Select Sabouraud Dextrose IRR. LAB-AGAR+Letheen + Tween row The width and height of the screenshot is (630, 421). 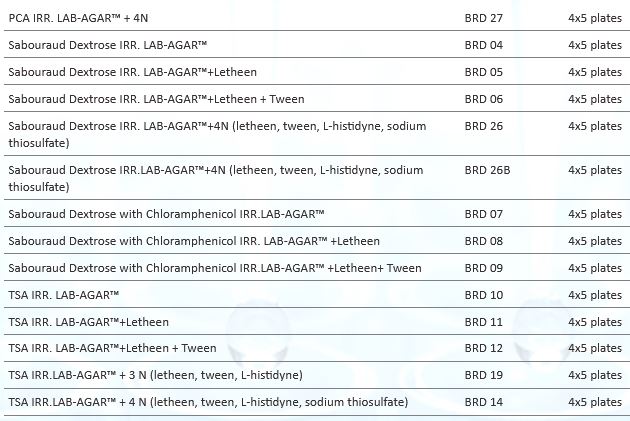[156, 99]
